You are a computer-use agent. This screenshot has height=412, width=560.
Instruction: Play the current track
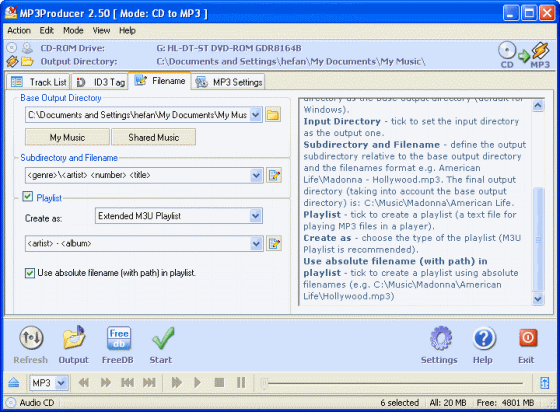(x=197, y=383)
